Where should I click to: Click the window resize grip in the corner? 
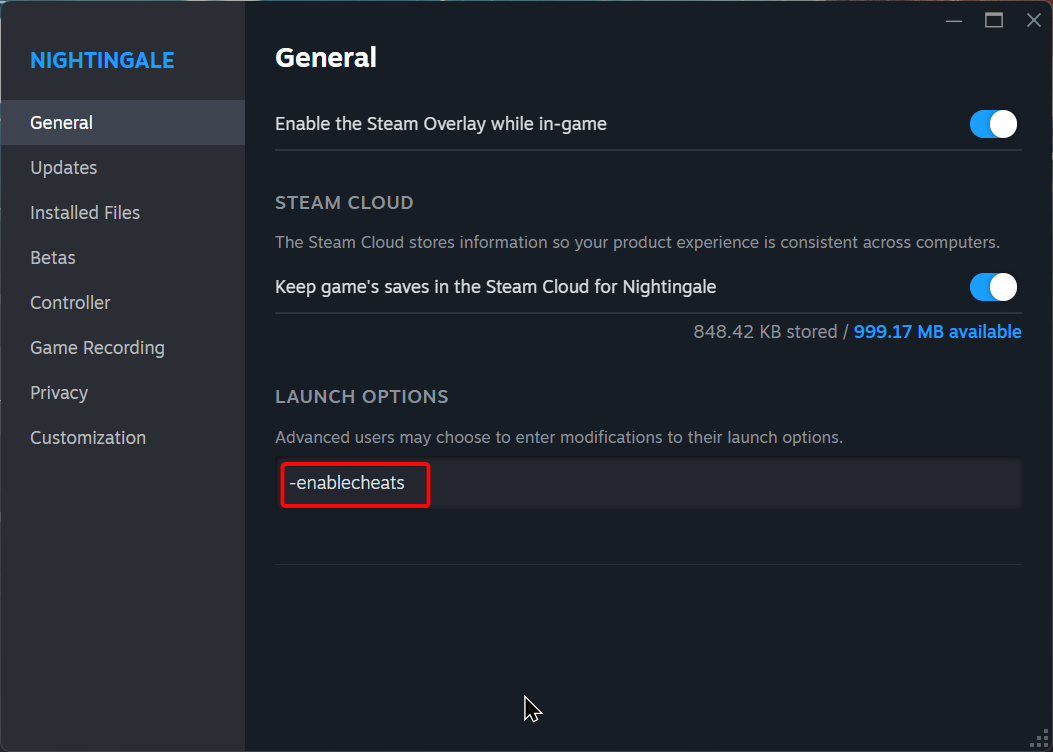(x=1040, y=739)
